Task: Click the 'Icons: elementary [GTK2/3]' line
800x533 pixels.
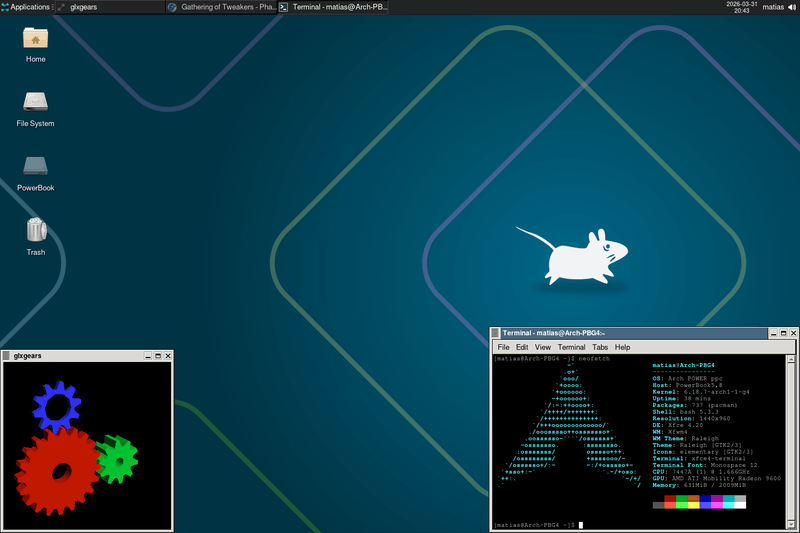Action: (x=703, y=452)
